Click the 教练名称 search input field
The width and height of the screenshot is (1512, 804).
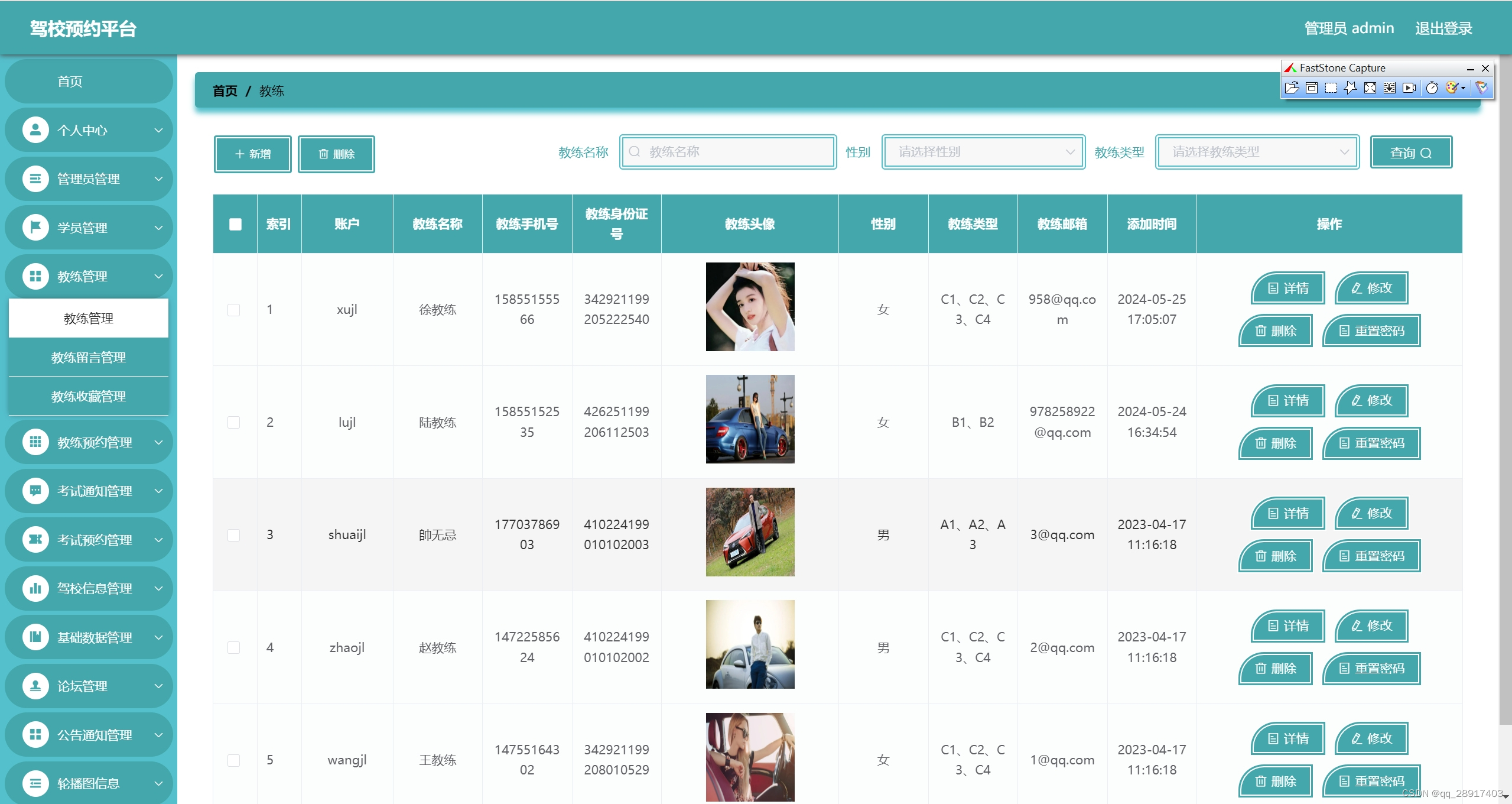point(733,152)
